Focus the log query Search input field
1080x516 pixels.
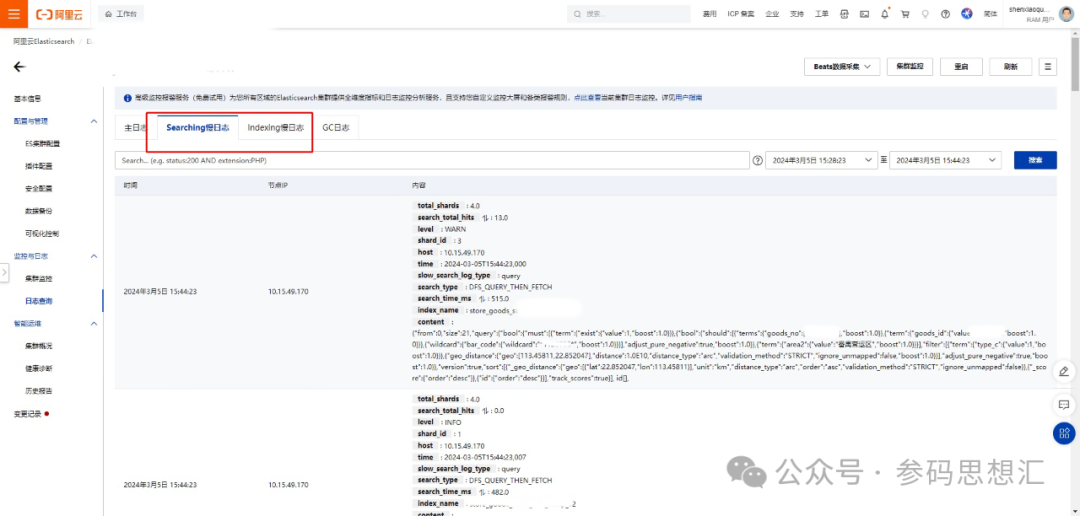[432, 160]
